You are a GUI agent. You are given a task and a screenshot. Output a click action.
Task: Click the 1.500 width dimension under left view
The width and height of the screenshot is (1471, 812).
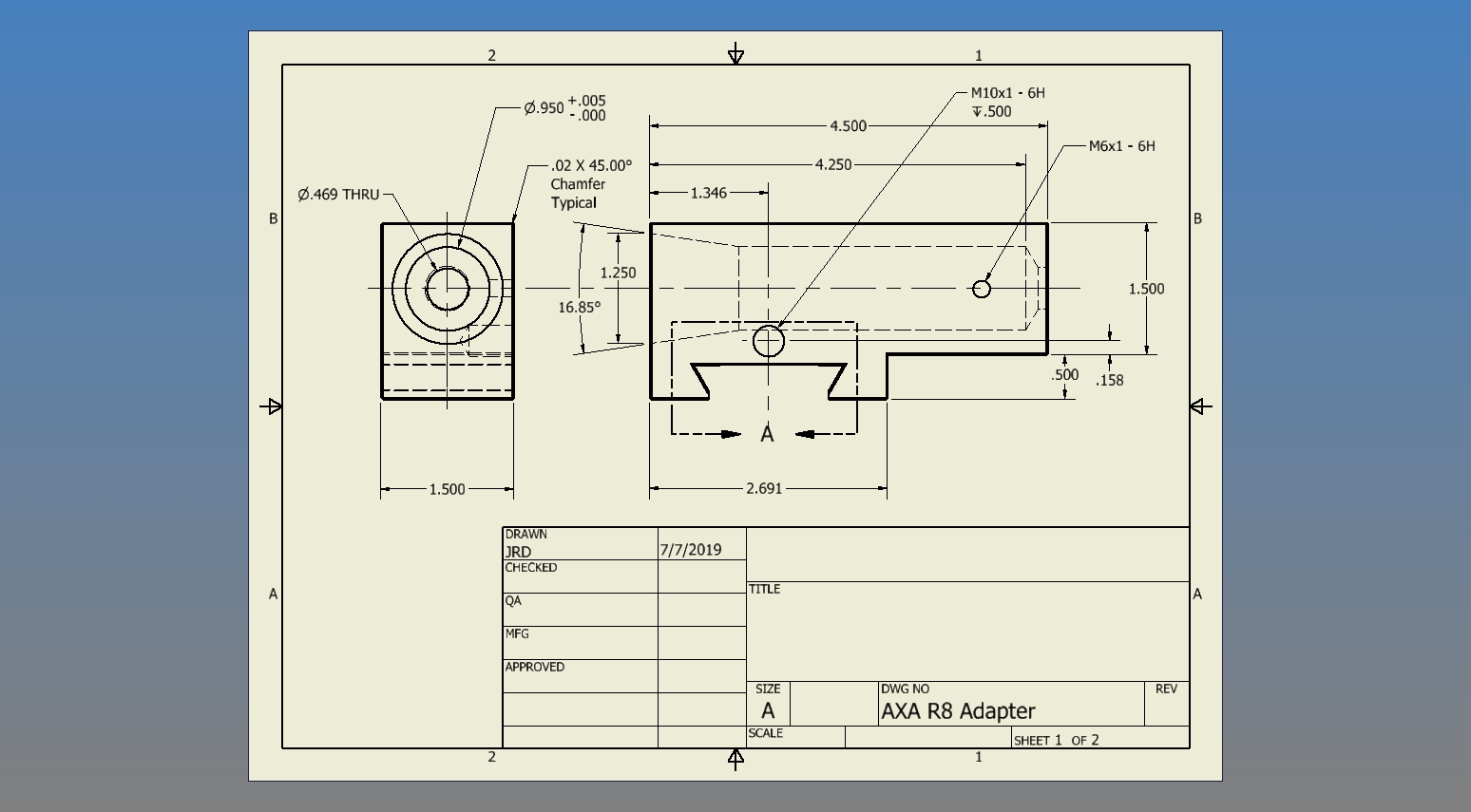(x=447, y=490)
